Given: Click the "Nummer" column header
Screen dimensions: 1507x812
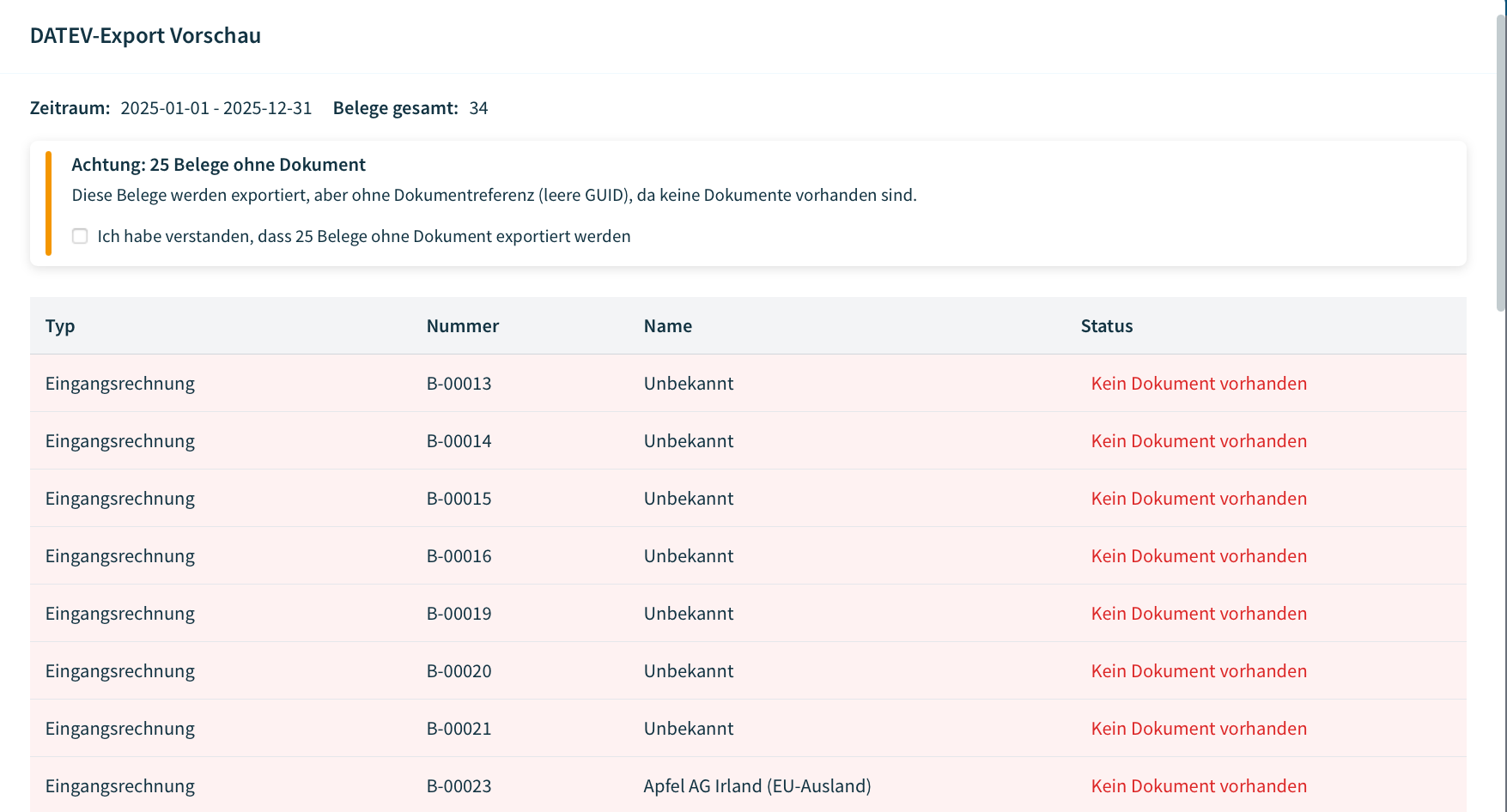Looking at the screenshot, I should coord(462,326).
